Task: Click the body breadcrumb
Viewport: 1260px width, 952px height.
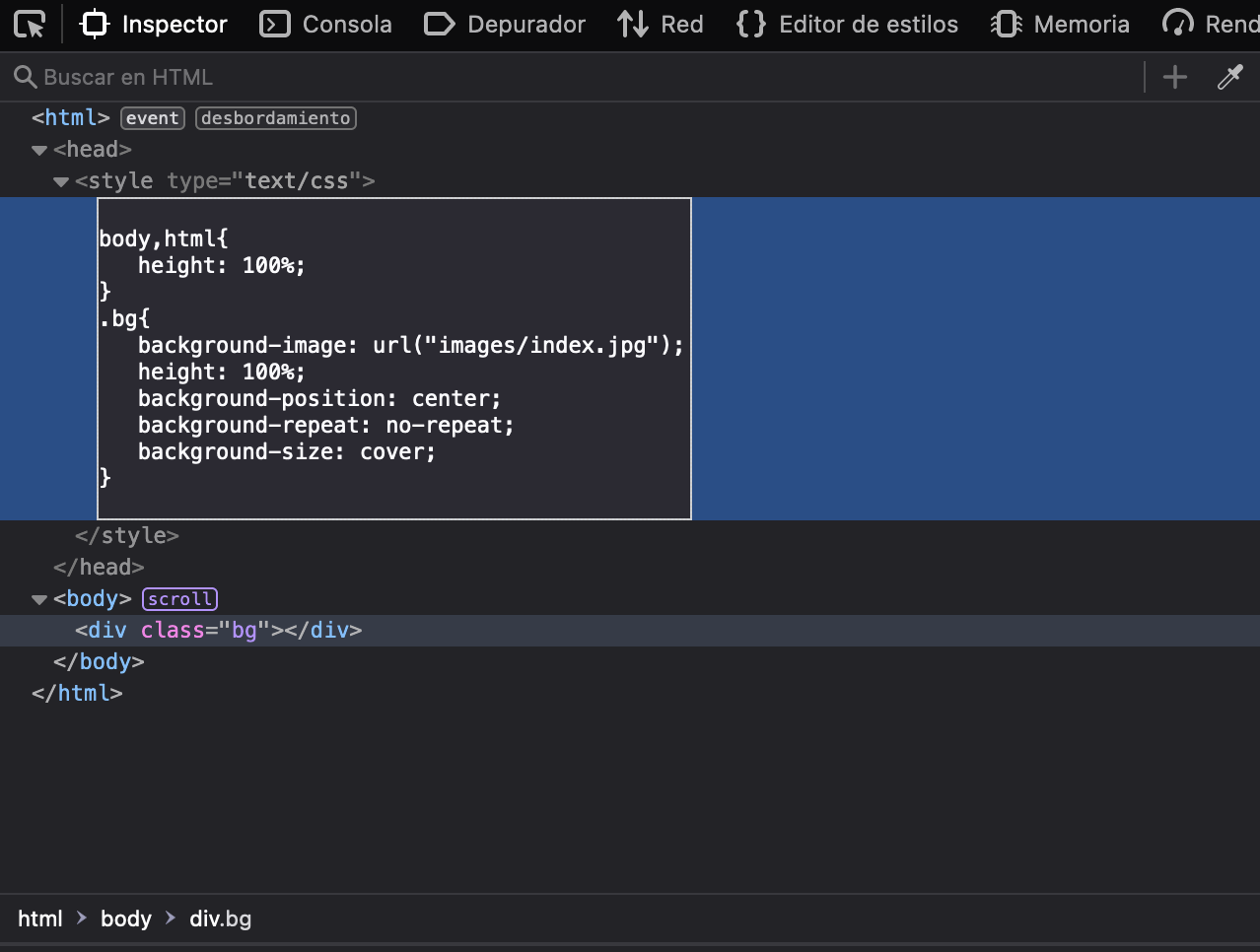Action: [x=126, y=918]
